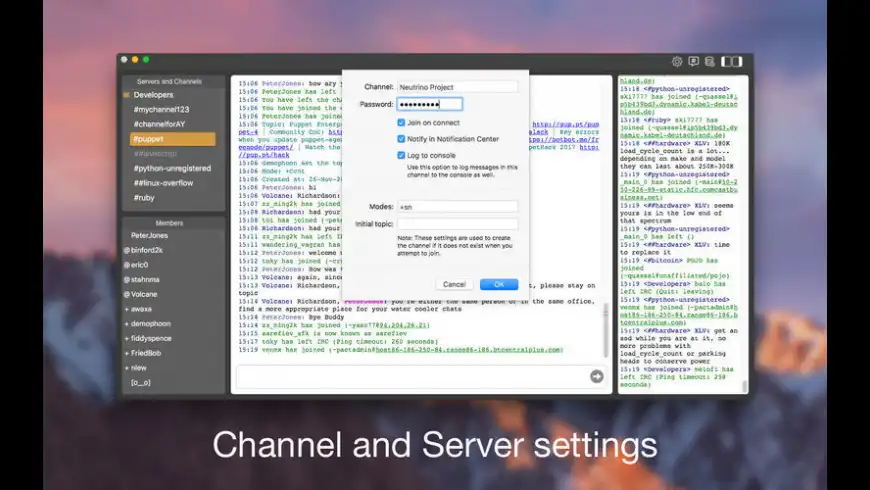Open the settings gear in the toolbar
This screenshot has width=870, height=490.
(x=677, y=62)
